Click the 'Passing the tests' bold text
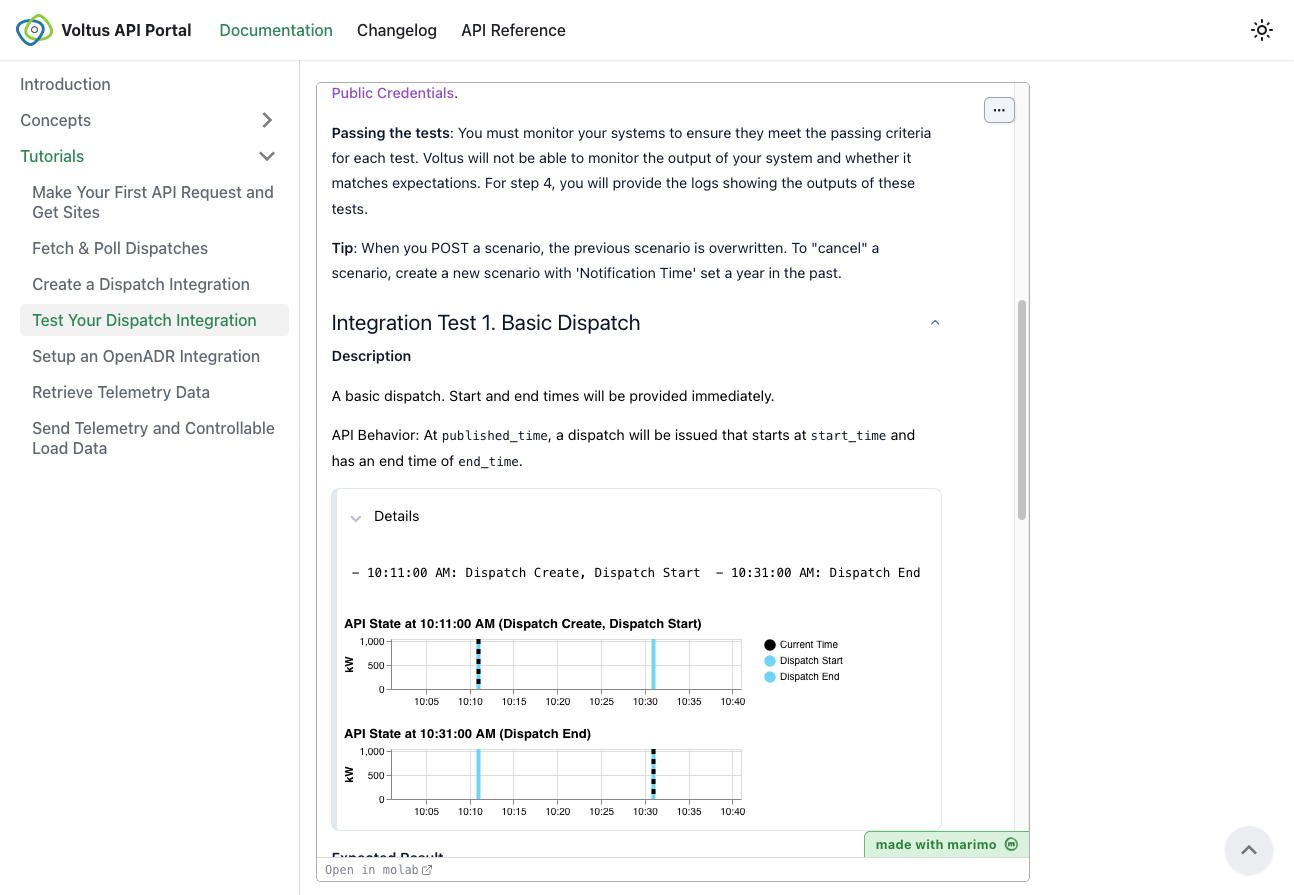The height and width of the screenshot is (895, 1294). click(x=391, y=133)
